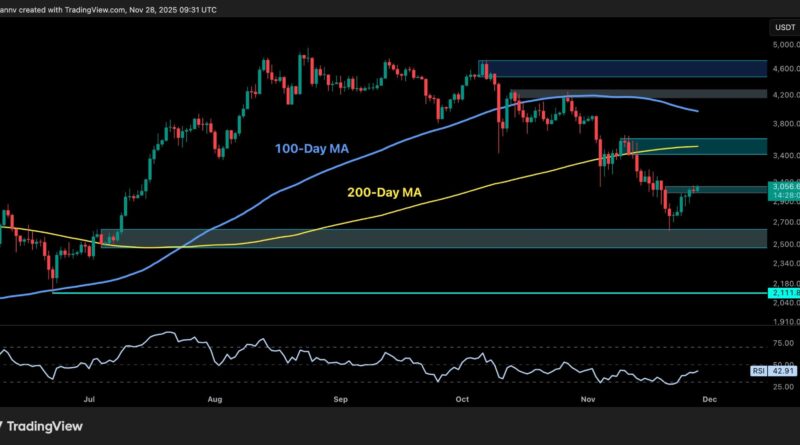Click the Nov label on time axis
800x445 pixels.
[x=586, y=398]
